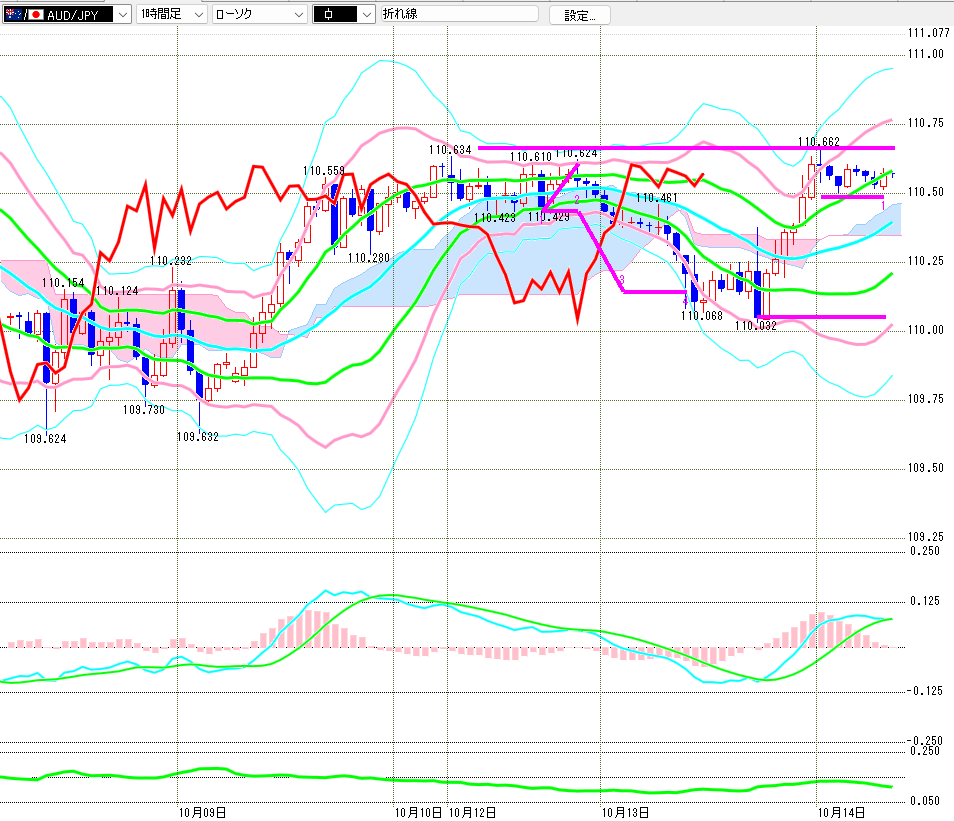The width and height of the screenshot is (954, 821).
Task: Click the 10月09日 date label
Action: click(203, 813)
